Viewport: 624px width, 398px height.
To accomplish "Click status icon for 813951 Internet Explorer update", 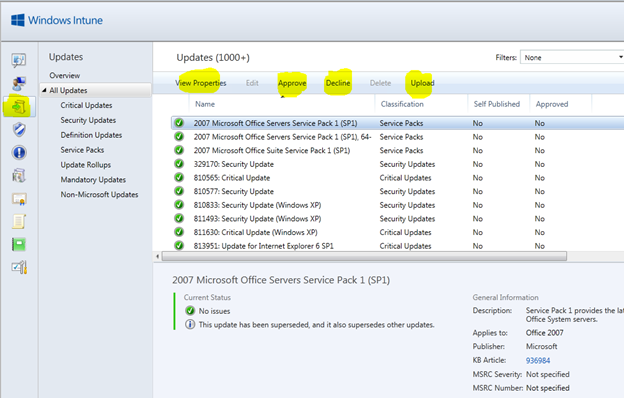I will coord(179,246).
